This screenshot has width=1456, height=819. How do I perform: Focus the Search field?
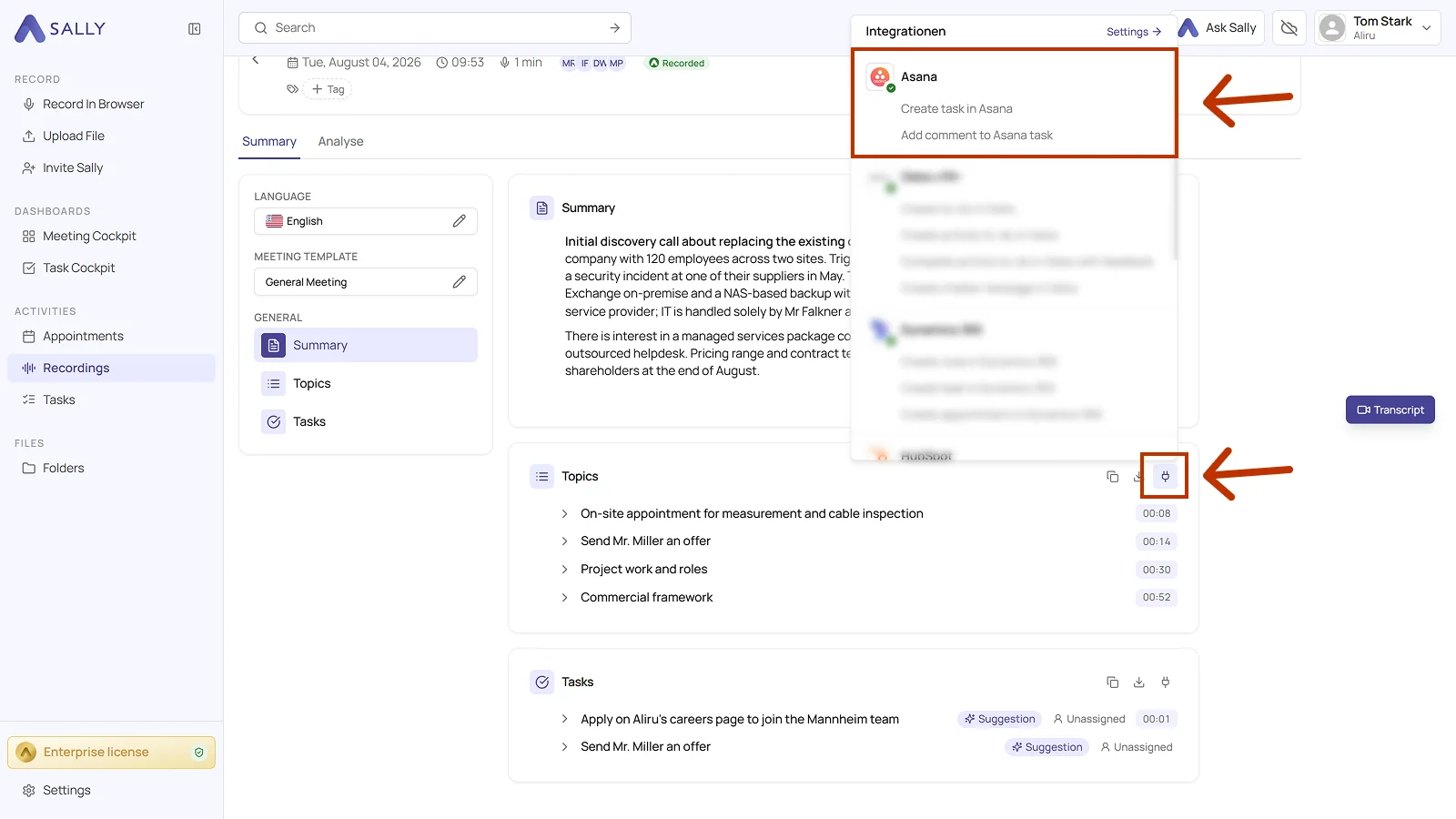pyautogui.click(x=435, y=28)
